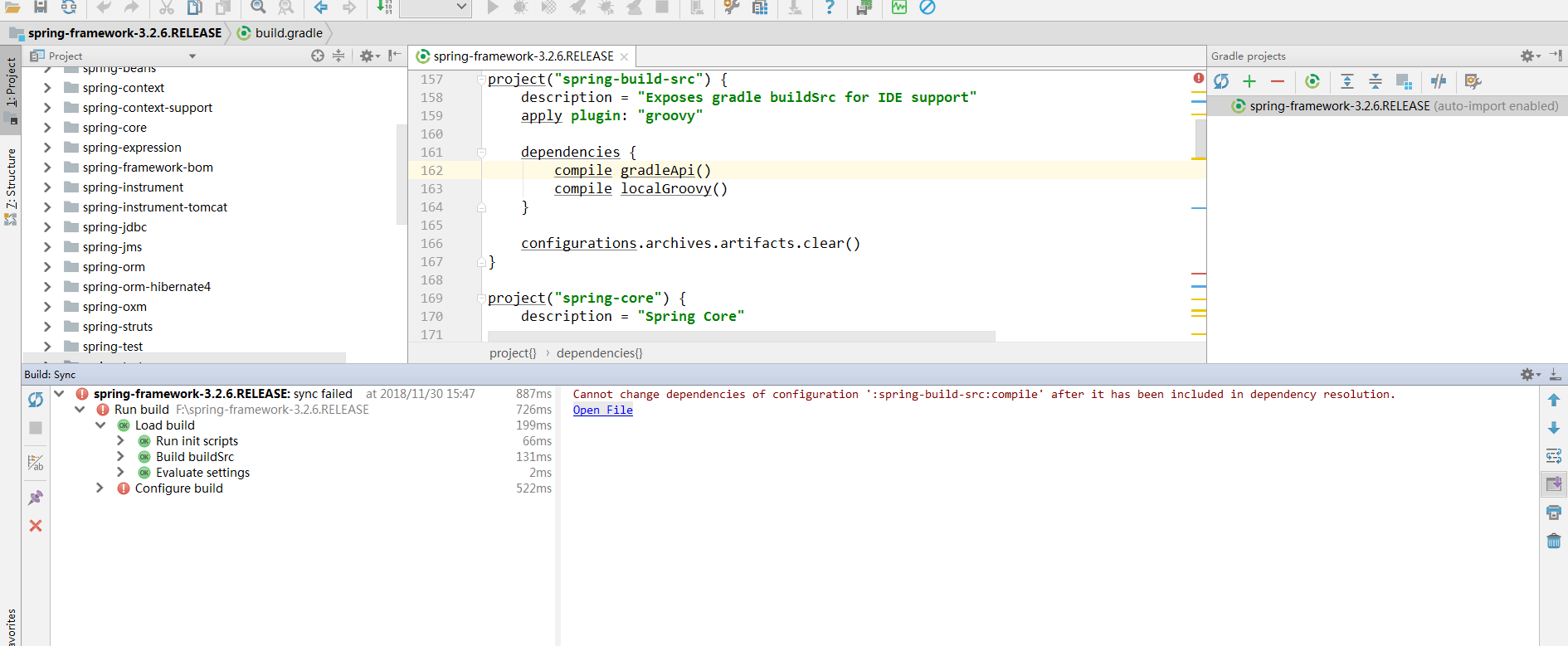This screenshot has width=1568, height=646.
Task: Click build.gradle in the navigation breadcrumb
Action: point(288,33)
